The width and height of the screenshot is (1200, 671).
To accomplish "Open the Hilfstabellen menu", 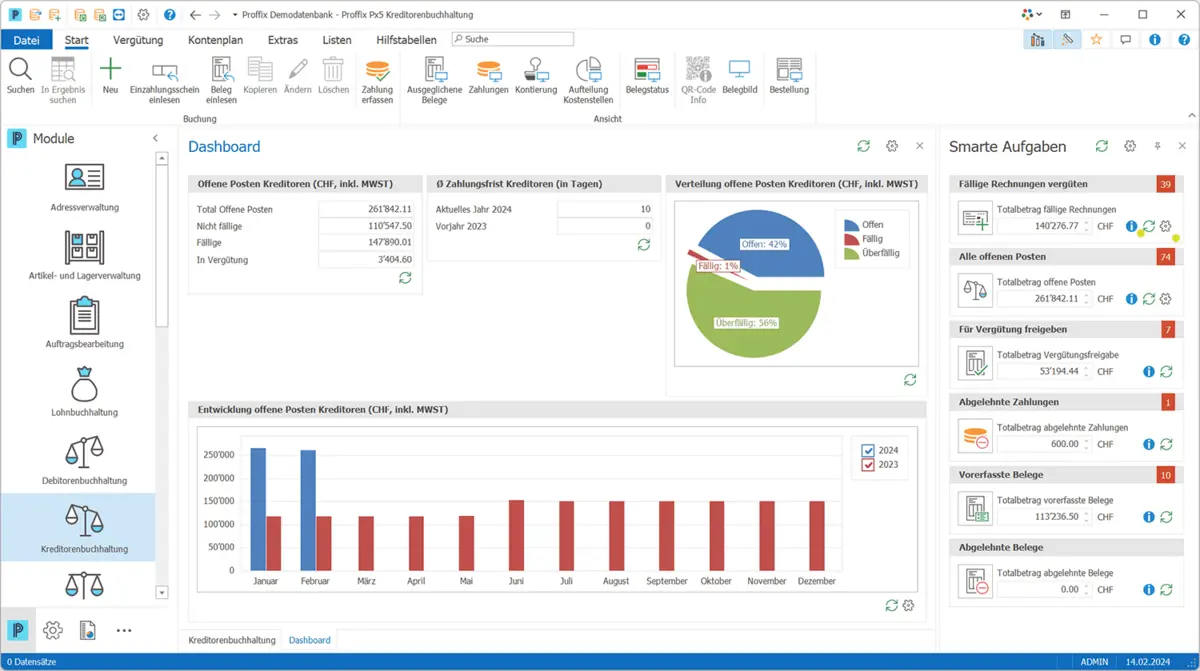I will 405,39.
